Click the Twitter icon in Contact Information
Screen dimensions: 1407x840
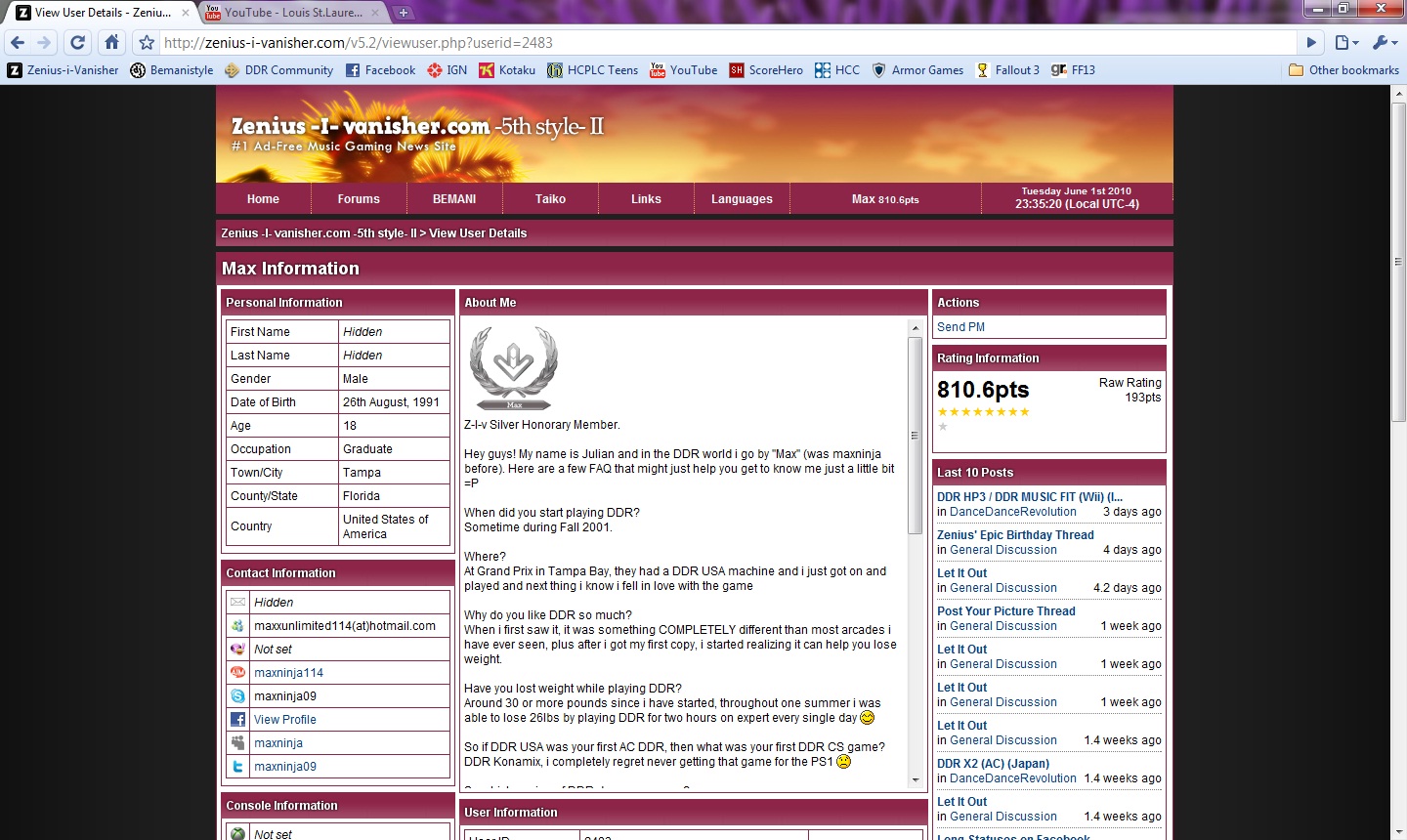click(x=237, y=767)
